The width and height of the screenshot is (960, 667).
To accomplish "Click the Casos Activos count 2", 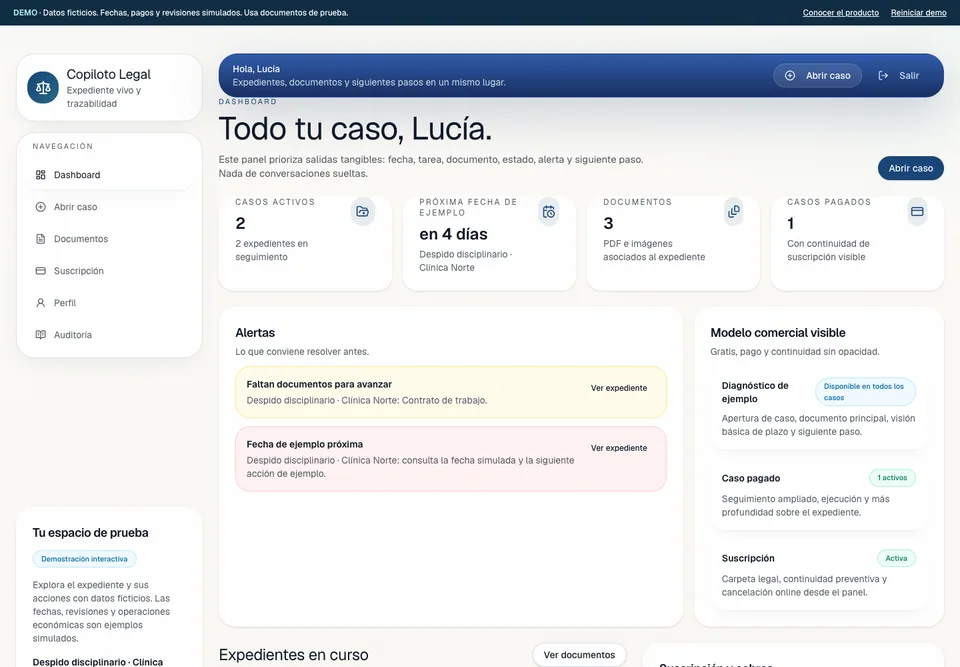I will point(240,223).
